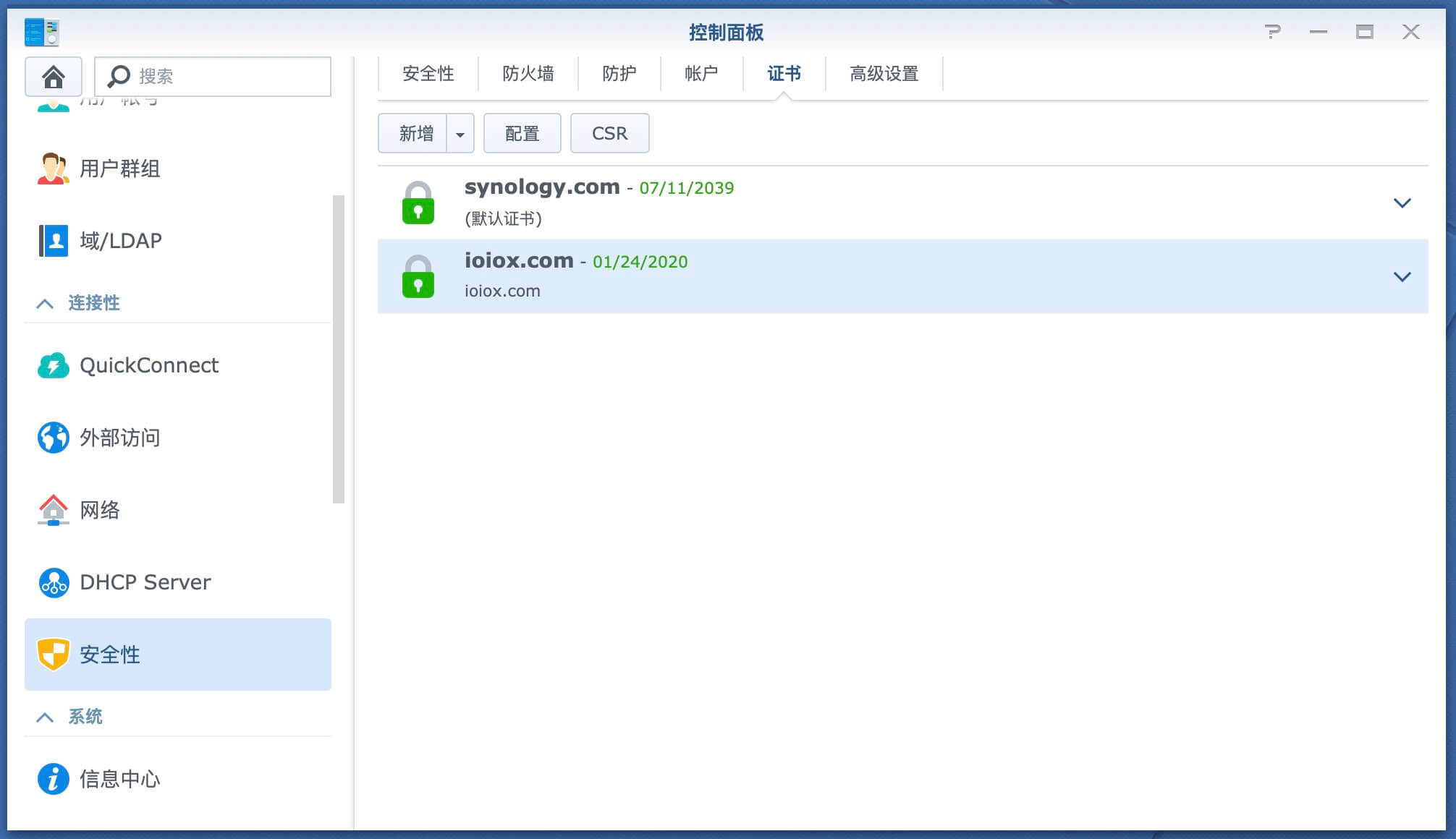The image size is (1456, 839).
Task: Open the 用户群组 user group icon
Action: 53,169
